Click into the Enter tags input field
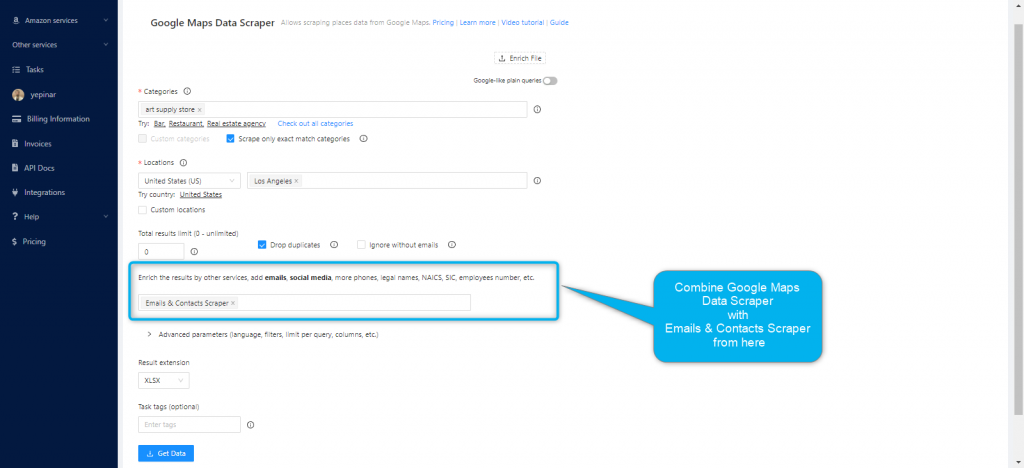 click(x=189, y=425)
